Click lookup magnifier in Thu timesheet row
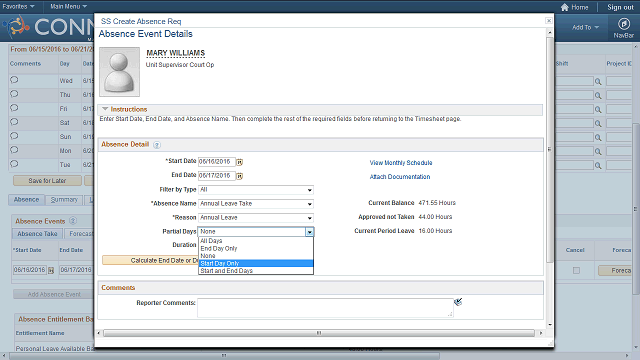The width and height of the screenshot is (640, 360). (598, 96)
